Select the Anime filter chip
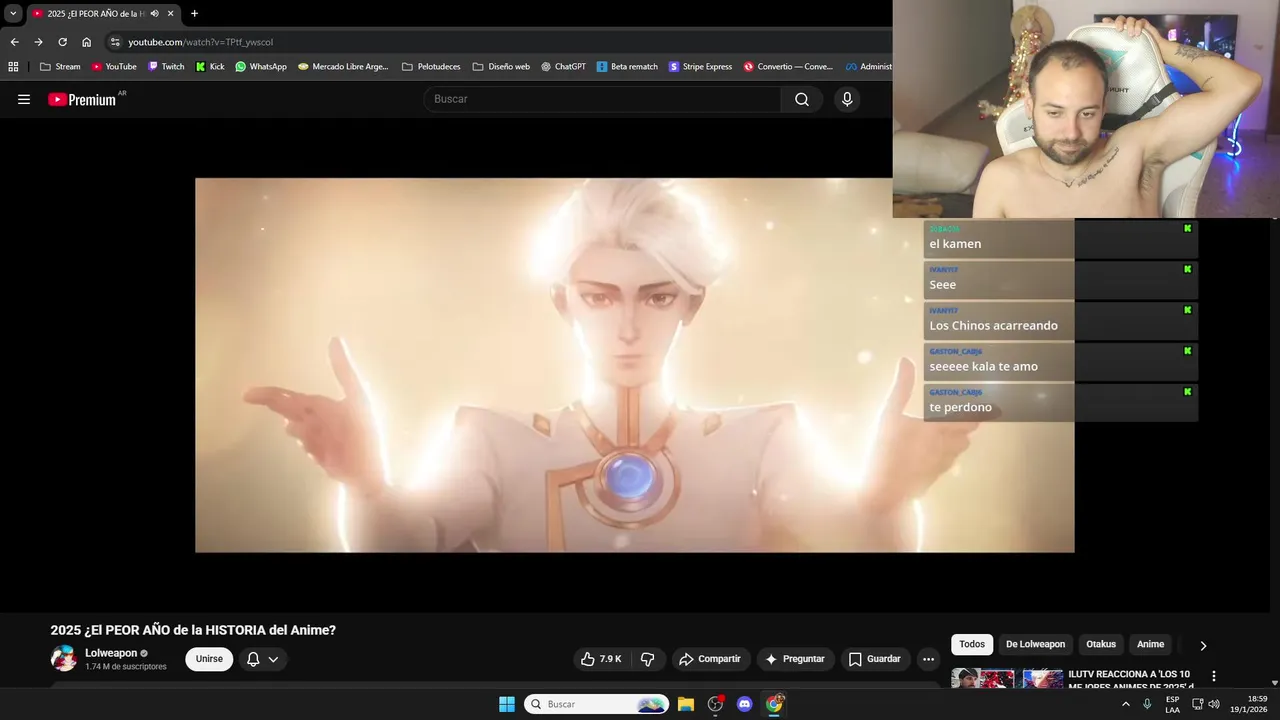The height and width of the screenshot is (720, 1280). point(1150,644)
